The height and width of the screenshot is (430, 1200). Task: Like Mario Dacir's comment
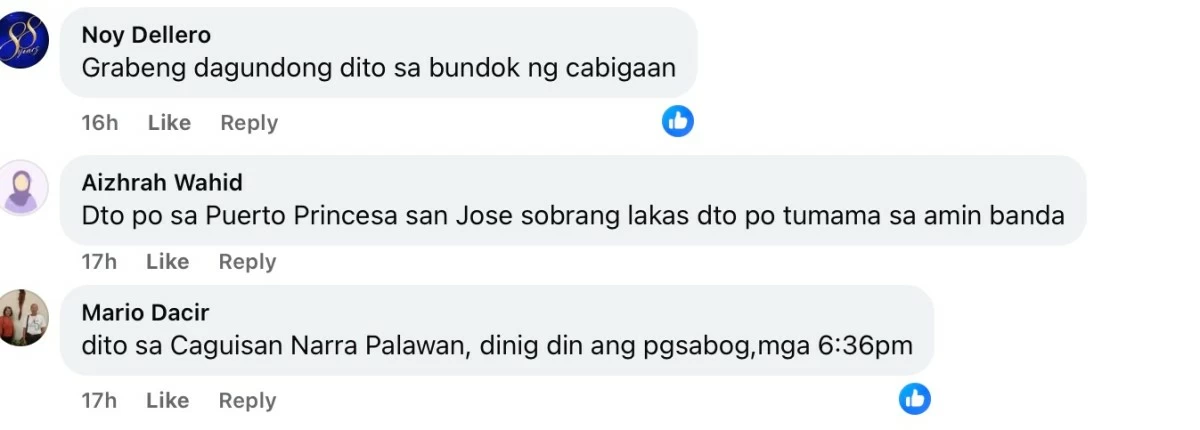[x=167, y=401]
